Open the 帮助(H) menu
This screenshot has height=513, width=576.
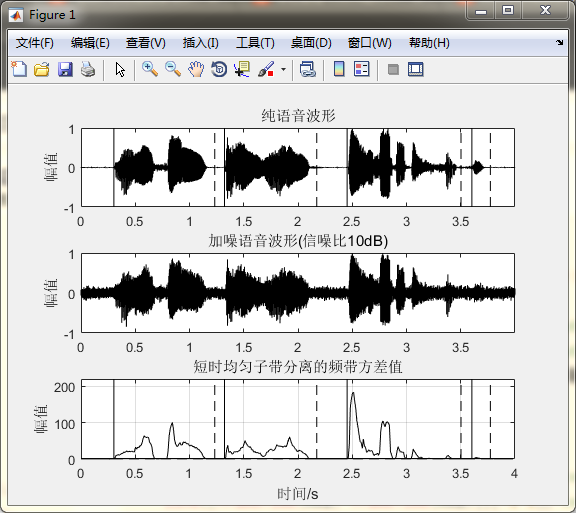[429, 43]
